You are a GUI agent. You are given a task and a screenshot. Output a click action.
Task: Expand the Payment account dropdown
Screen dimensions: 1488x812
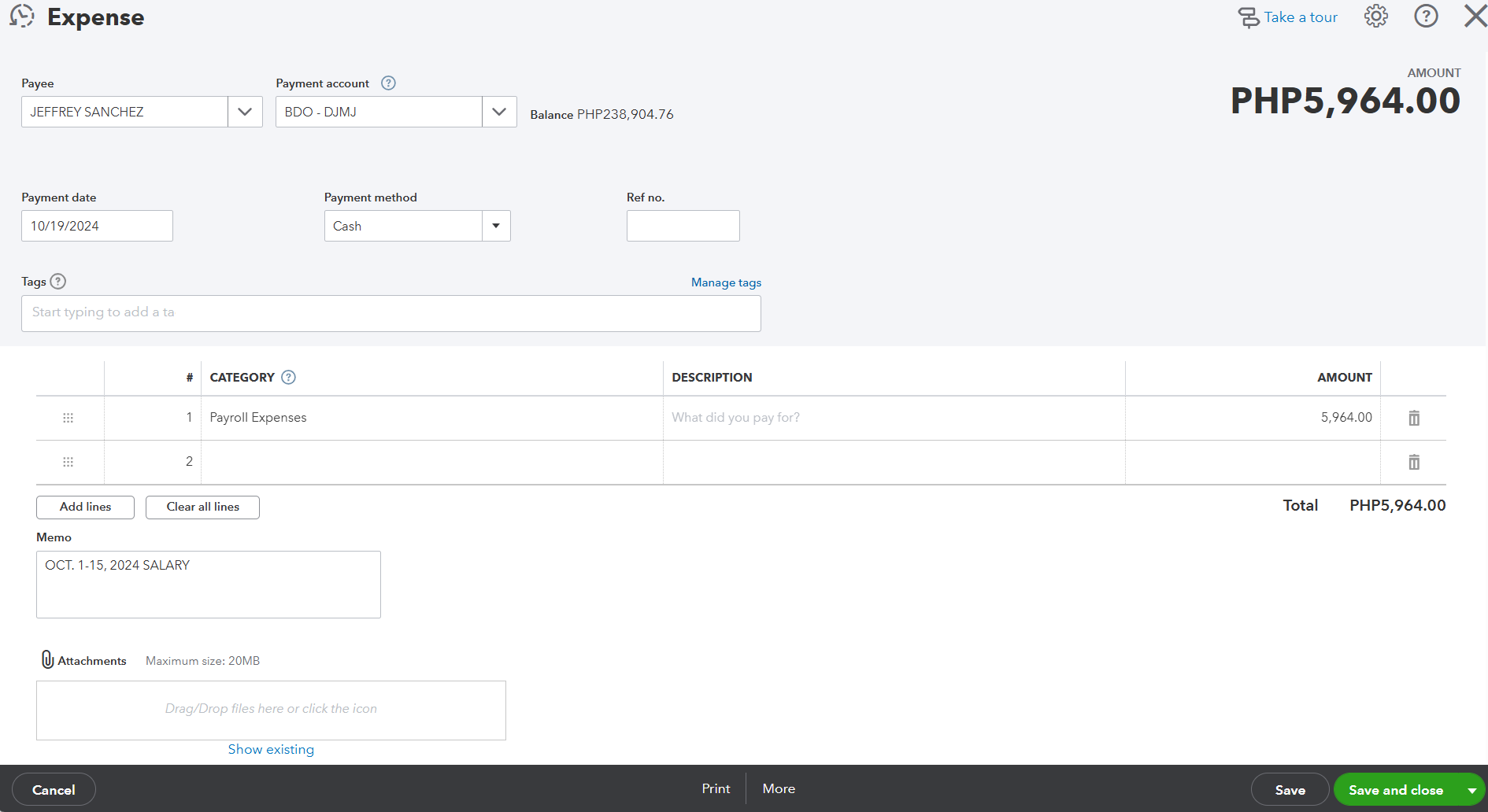[x=499, y=112]
